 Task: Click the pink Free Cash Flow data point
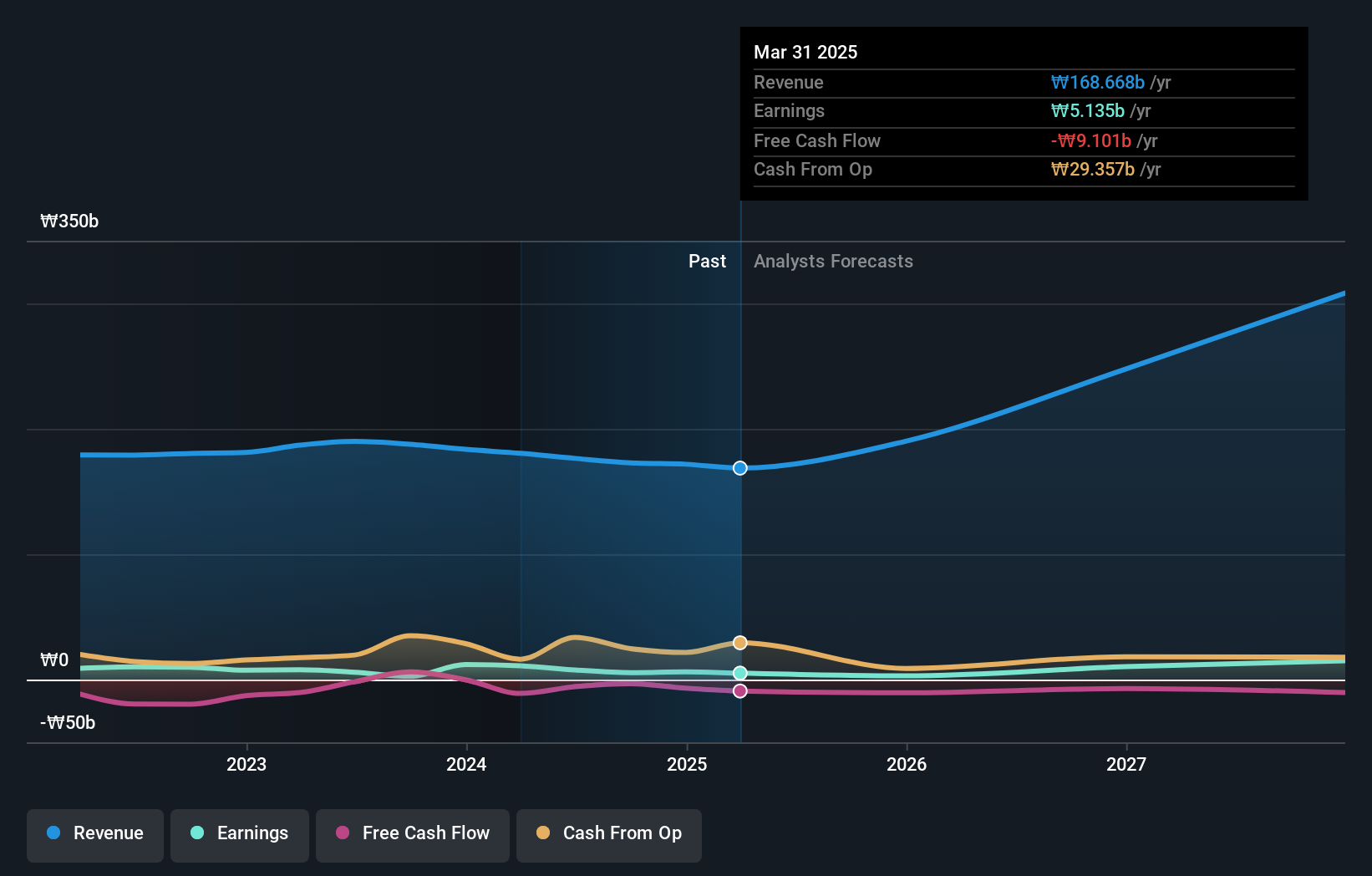(740, 691)
